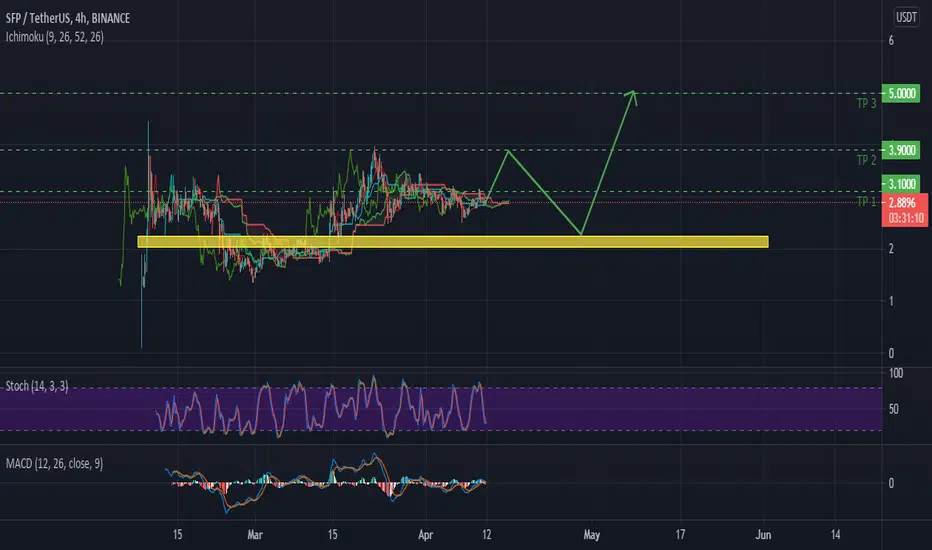This screenshot has height=550, width=932.
Task: Click the 03:31:10 countdown timer label
Action: point(905,218)
